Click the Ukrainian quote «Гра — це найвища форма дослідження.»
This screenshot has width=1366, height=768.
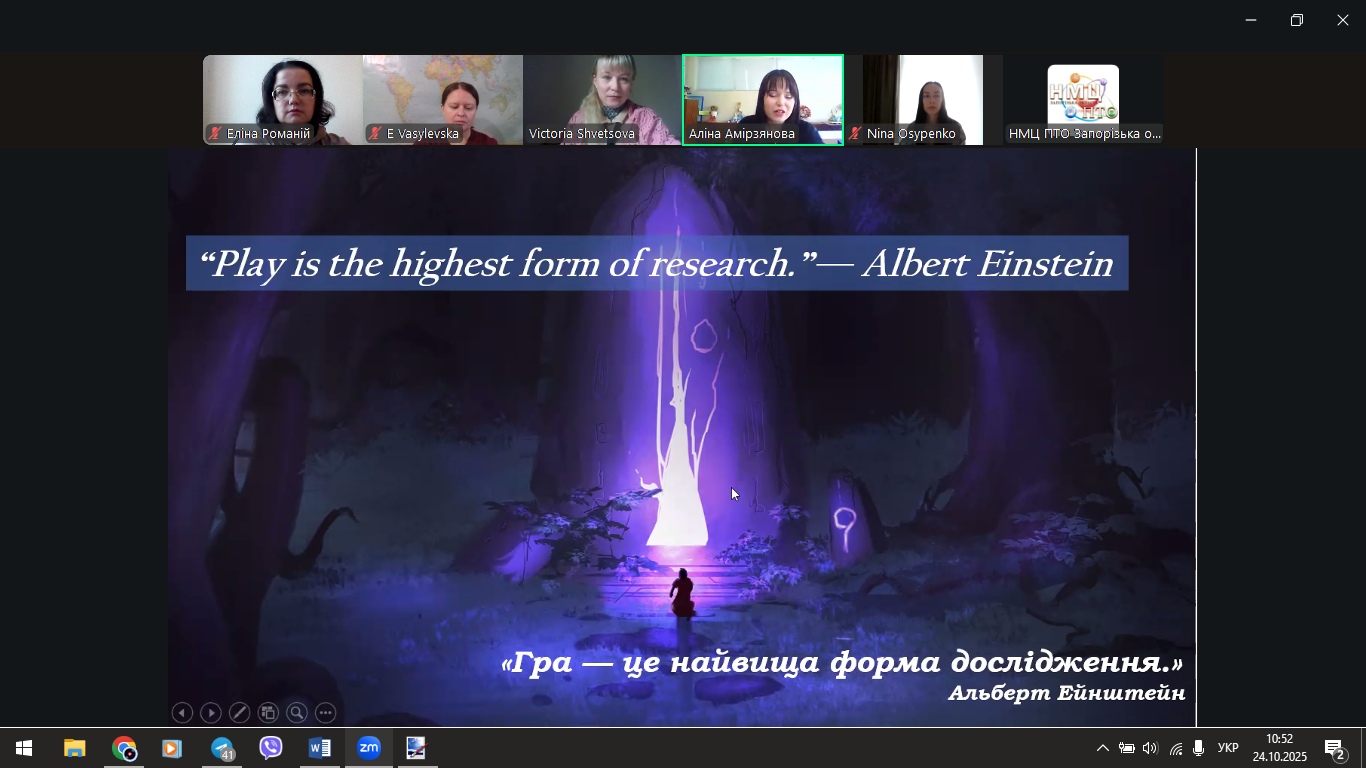(x=842, y=662)
